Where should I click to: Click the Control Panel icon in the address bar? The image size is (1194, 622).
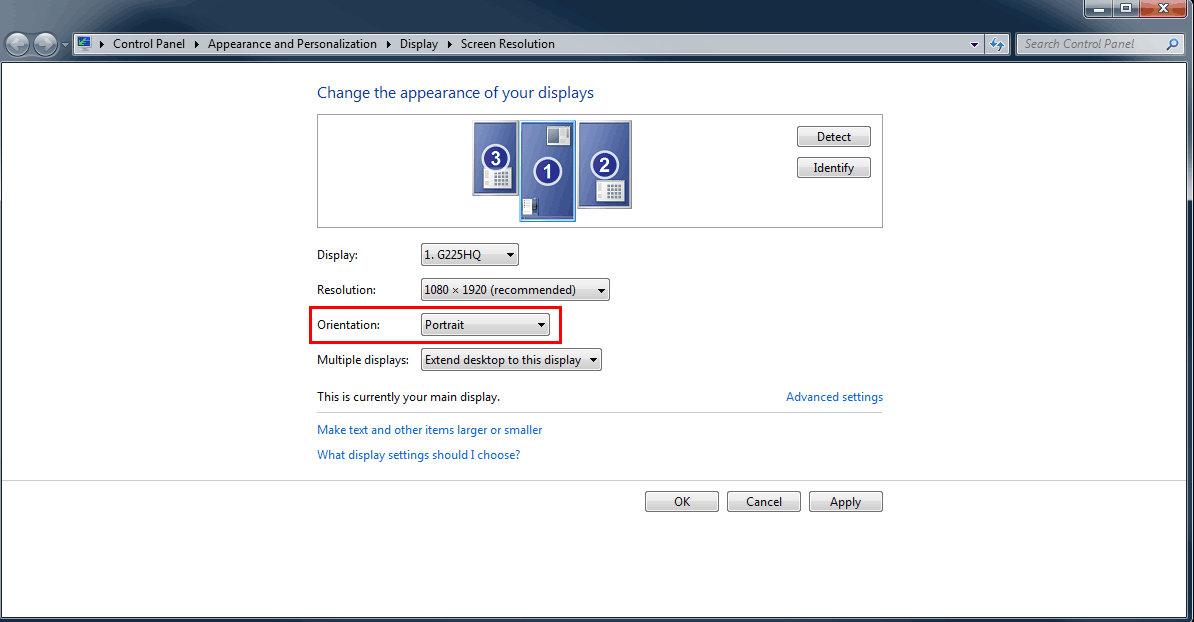[85, 44]
